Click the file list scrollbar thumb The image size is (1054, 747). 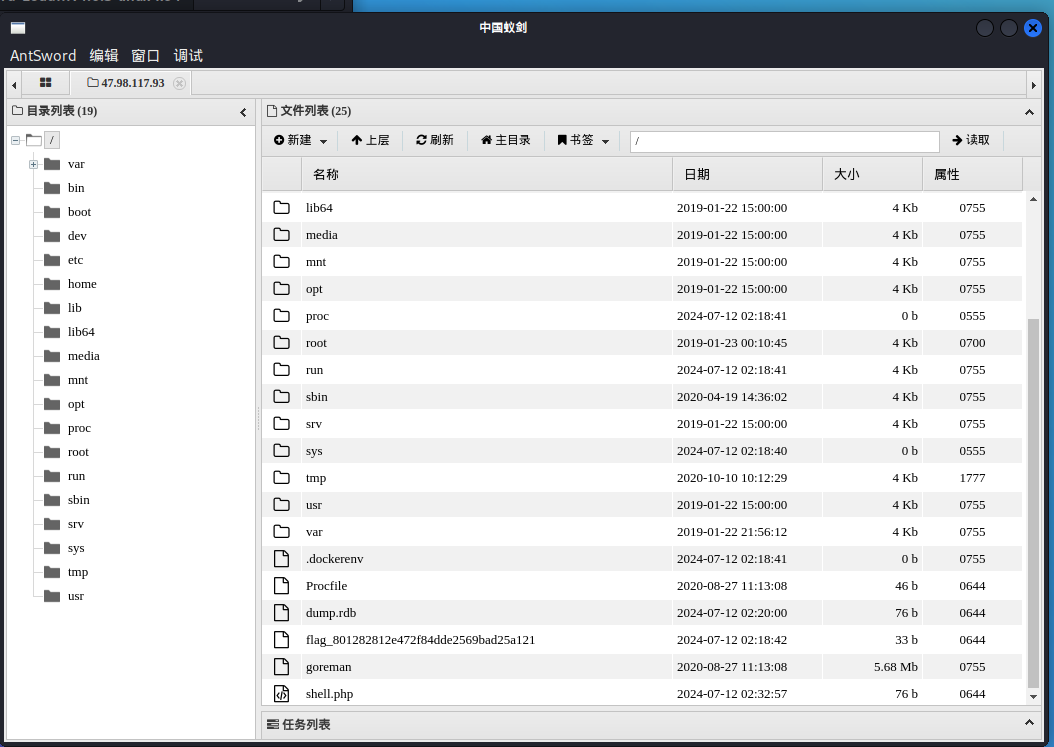point(1033,501)
